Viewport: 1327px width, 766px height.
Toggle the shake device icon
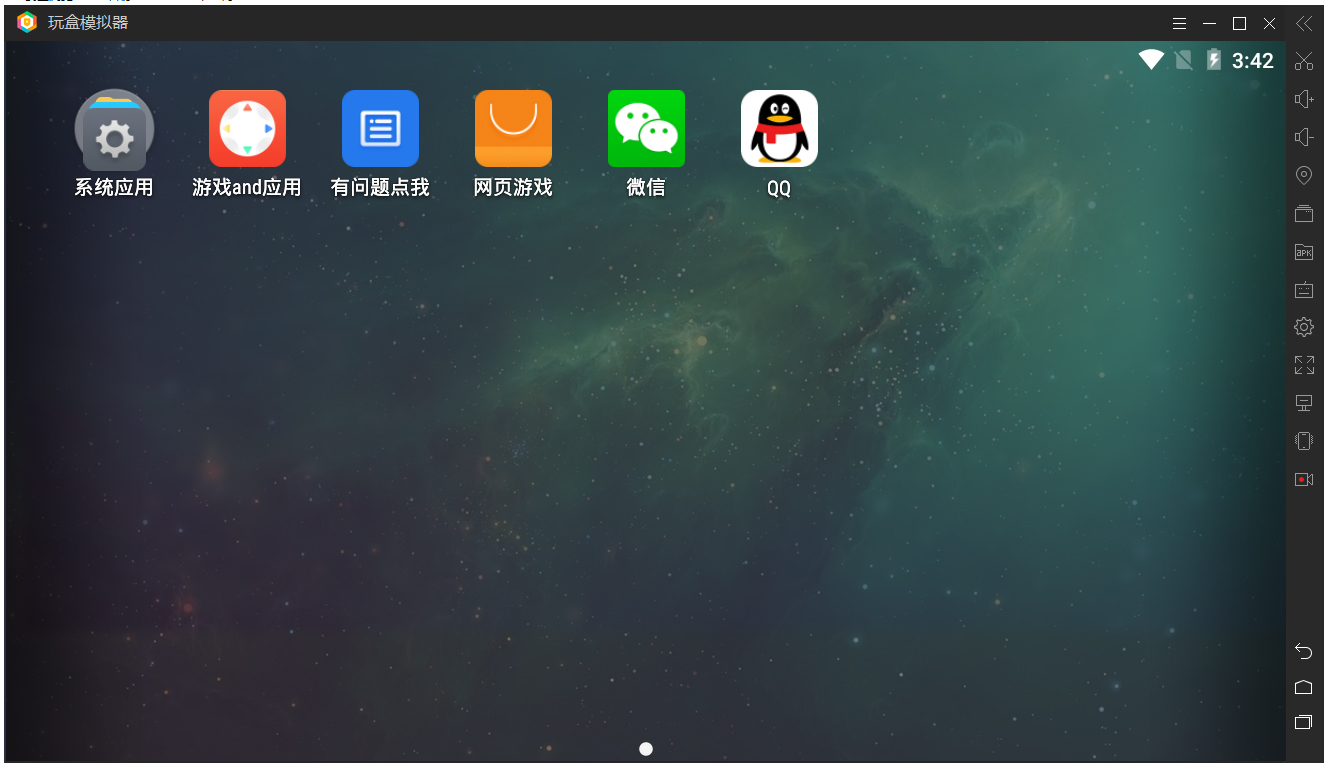click(x=1304, y=441)
